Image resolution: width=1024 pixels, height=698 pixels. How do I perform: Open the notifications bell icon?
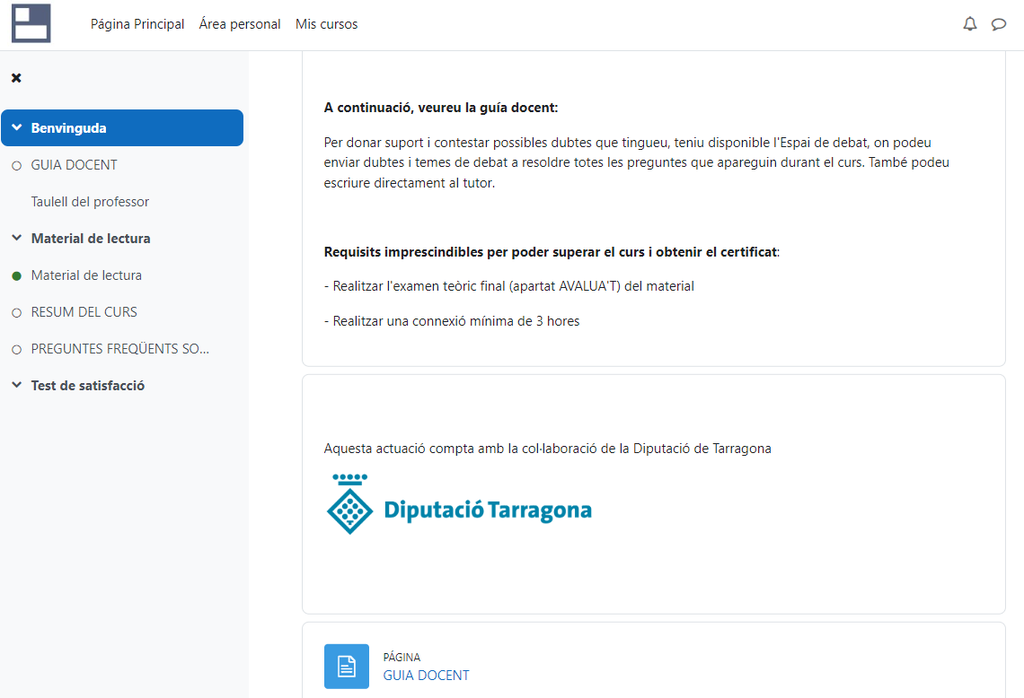[x=970, y=24]
